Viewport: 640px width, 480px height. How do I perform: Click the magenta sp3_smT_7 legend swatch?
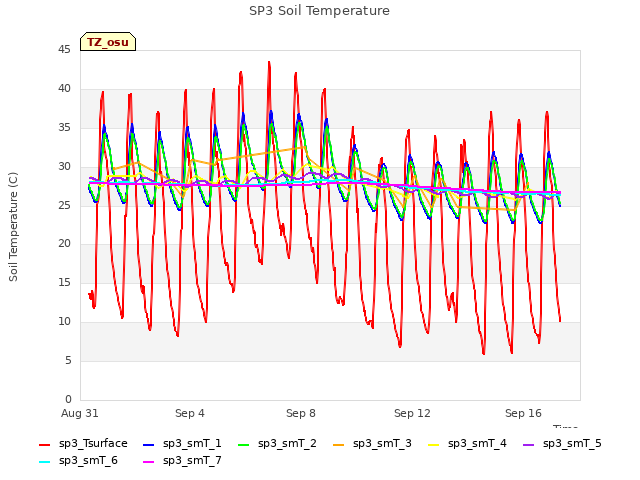click(x=149, y=462)
